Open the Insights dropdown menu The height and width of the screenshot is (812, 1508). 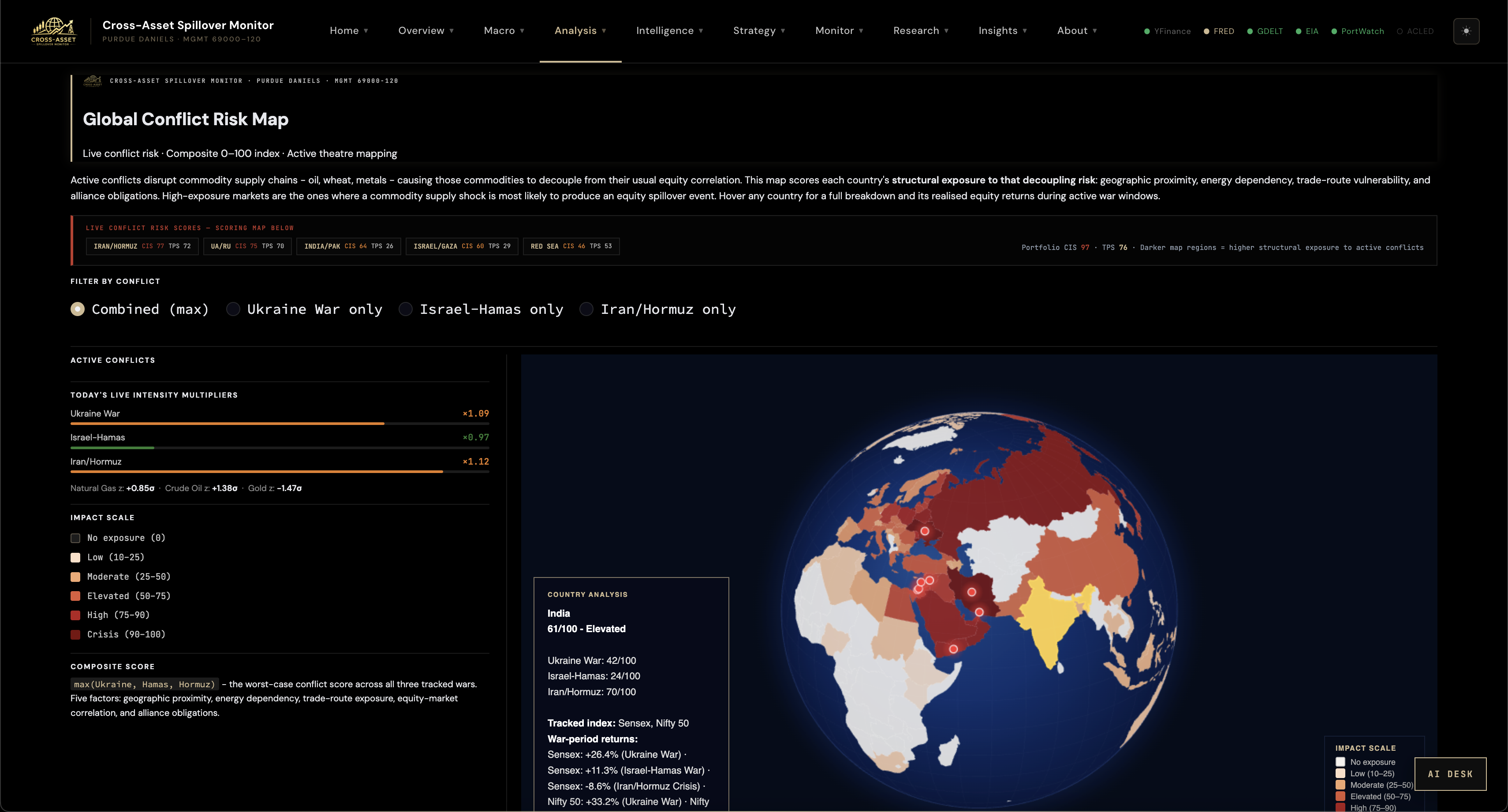click(1003, 30)
